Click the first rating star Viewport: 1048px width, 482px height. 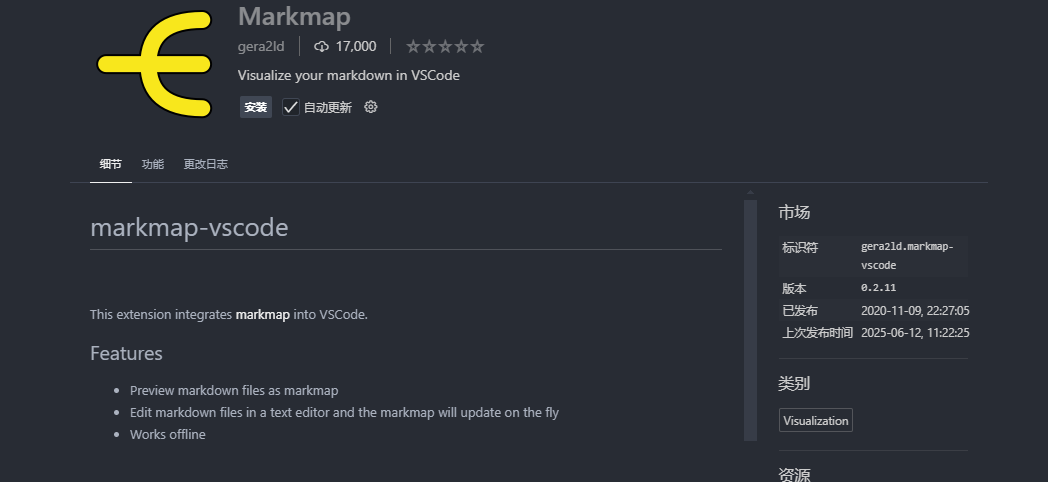tap(413, 46)
